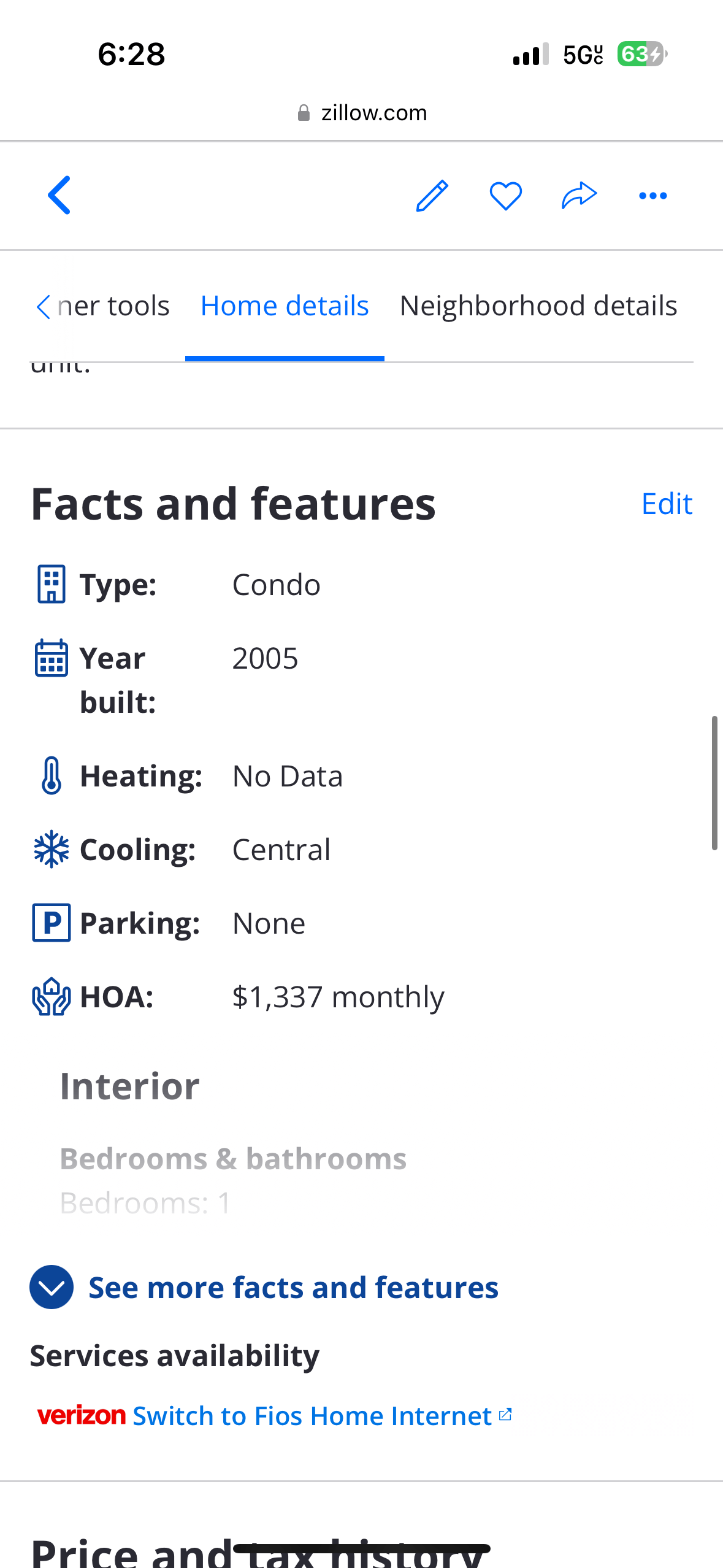Tap the Cooling snowflake icon
Viewport: 723px width, 1568px height.
pyautogui.click(x=52, y=850)
